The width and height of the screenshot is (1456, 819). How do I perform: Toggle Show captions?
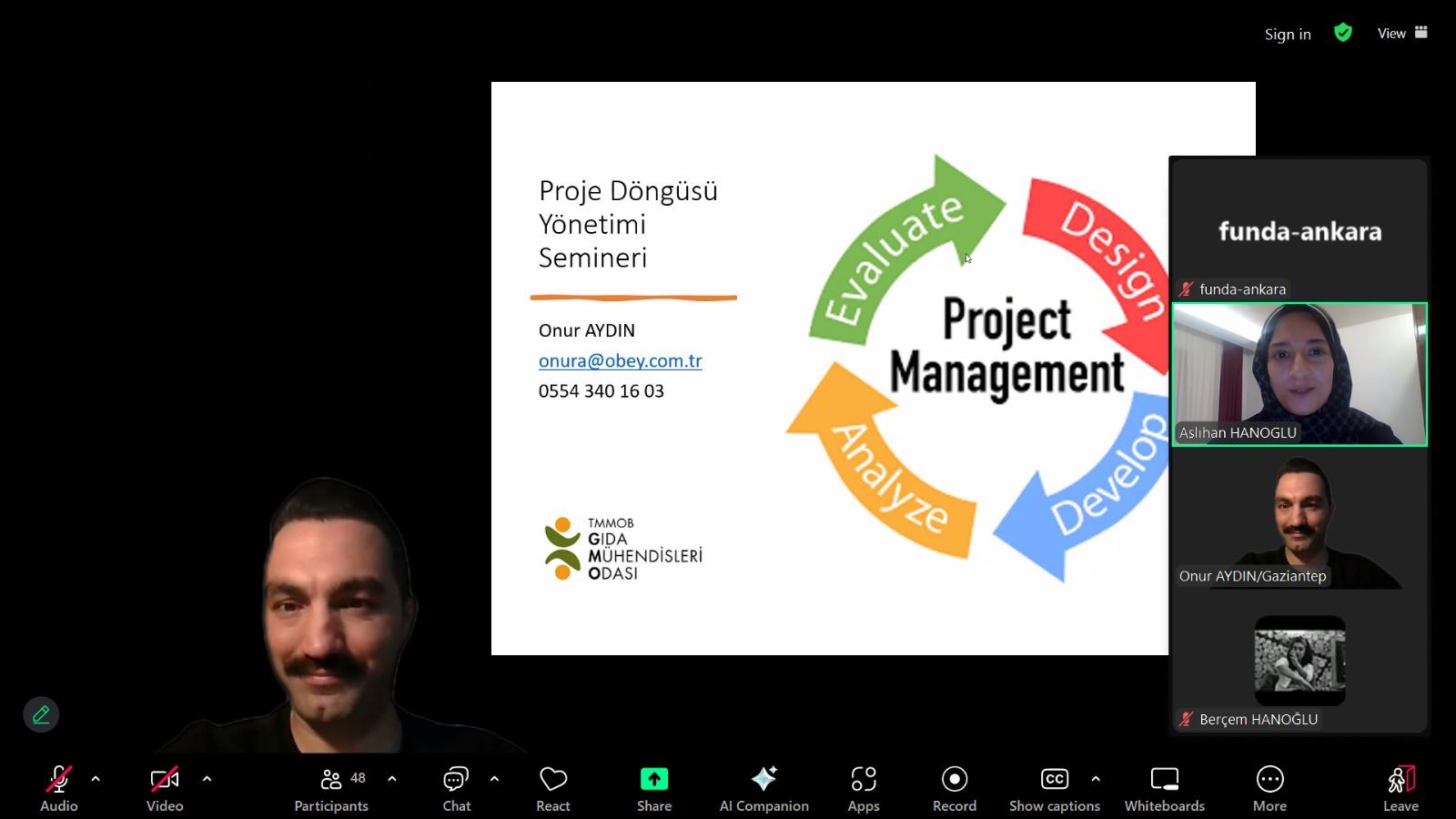[1054, 788]
